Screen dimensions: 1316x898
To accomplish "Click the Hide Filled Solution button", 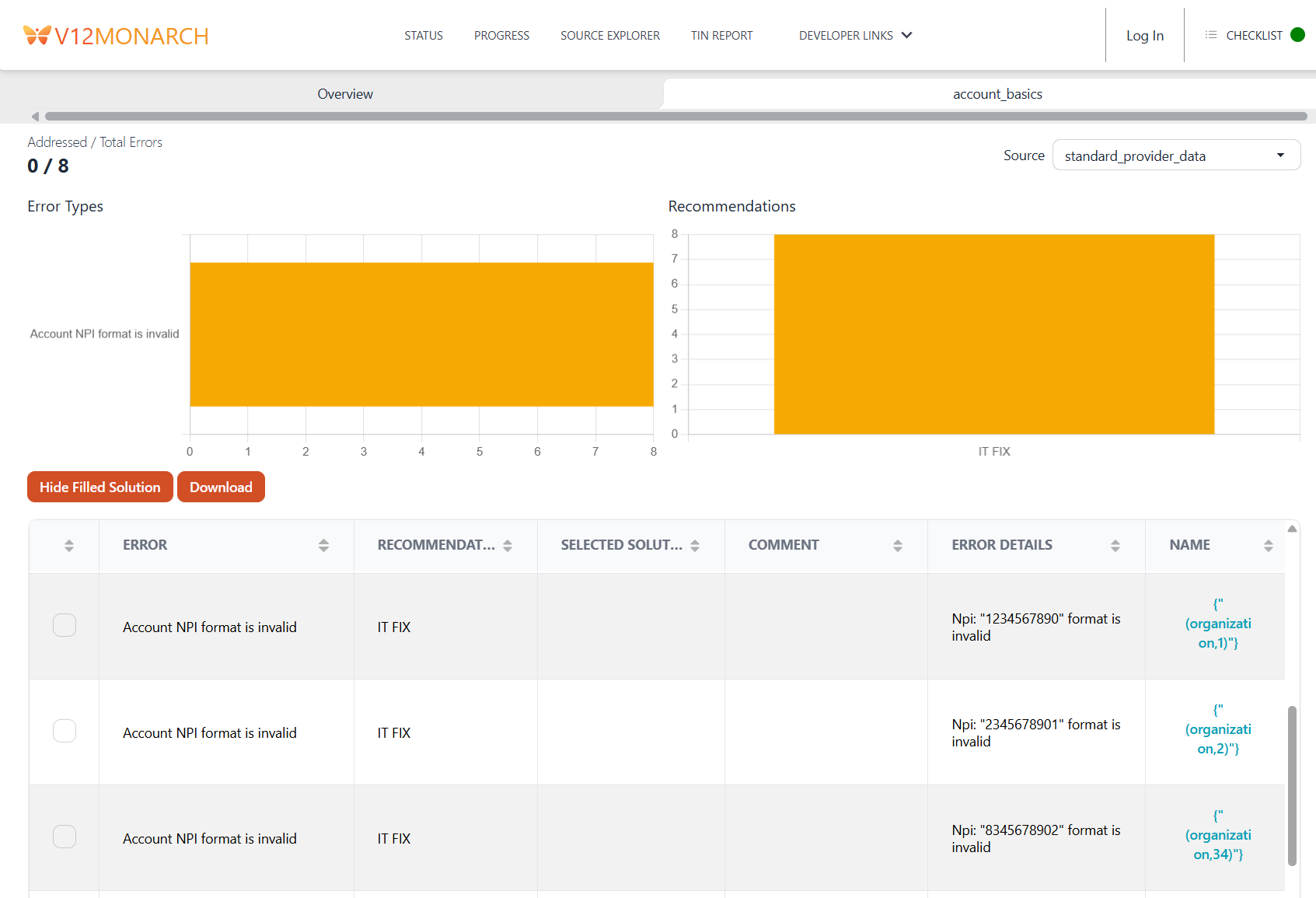I will (99, 487).
